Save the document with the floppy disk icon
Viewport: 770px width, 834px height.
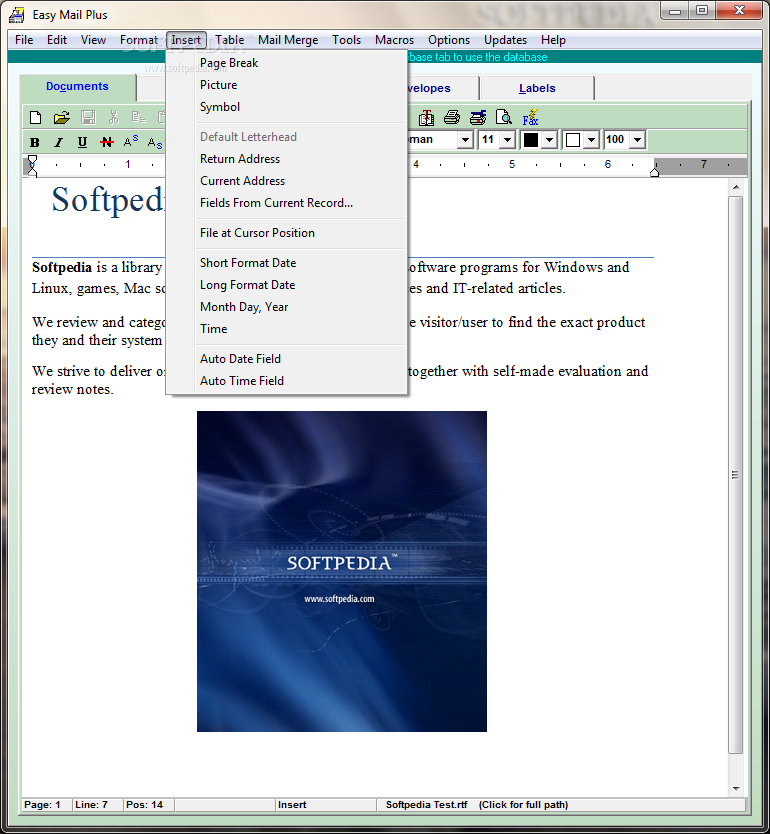(x=88, y=117)
